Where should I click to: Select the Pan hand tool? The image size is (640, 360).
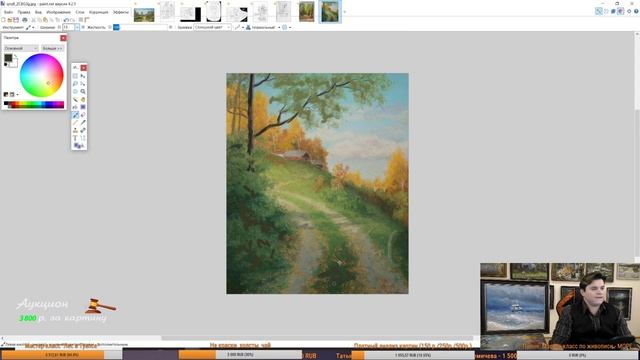click(x=83, y=99)
